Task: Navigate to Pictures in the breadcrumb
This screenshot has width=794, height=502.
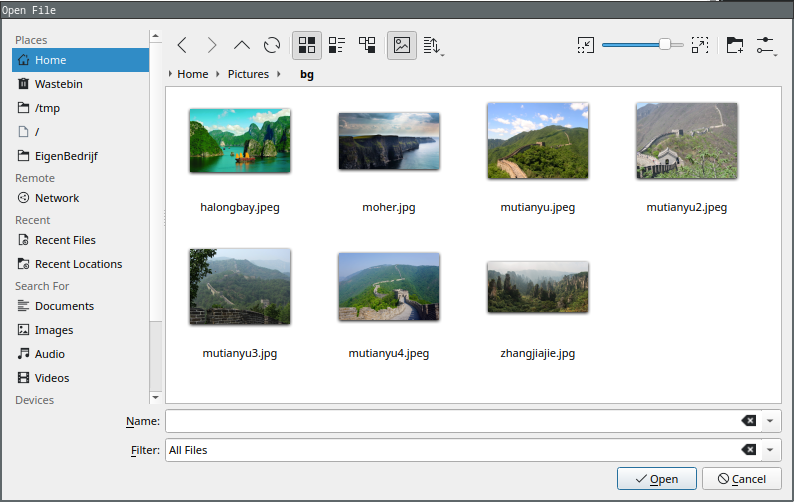Action: click(x=248, y=74)
